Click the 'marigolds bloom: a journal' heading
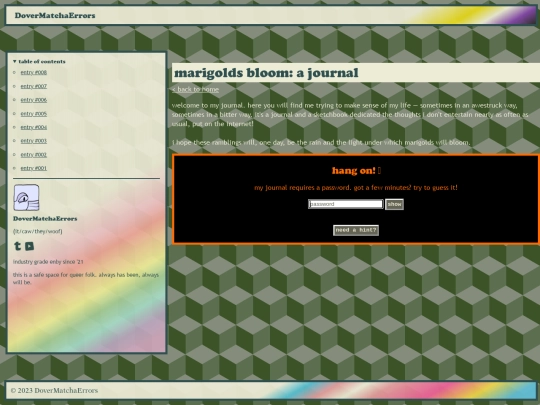The width and height of the screenshot is (540, 405). pos(266,73)
